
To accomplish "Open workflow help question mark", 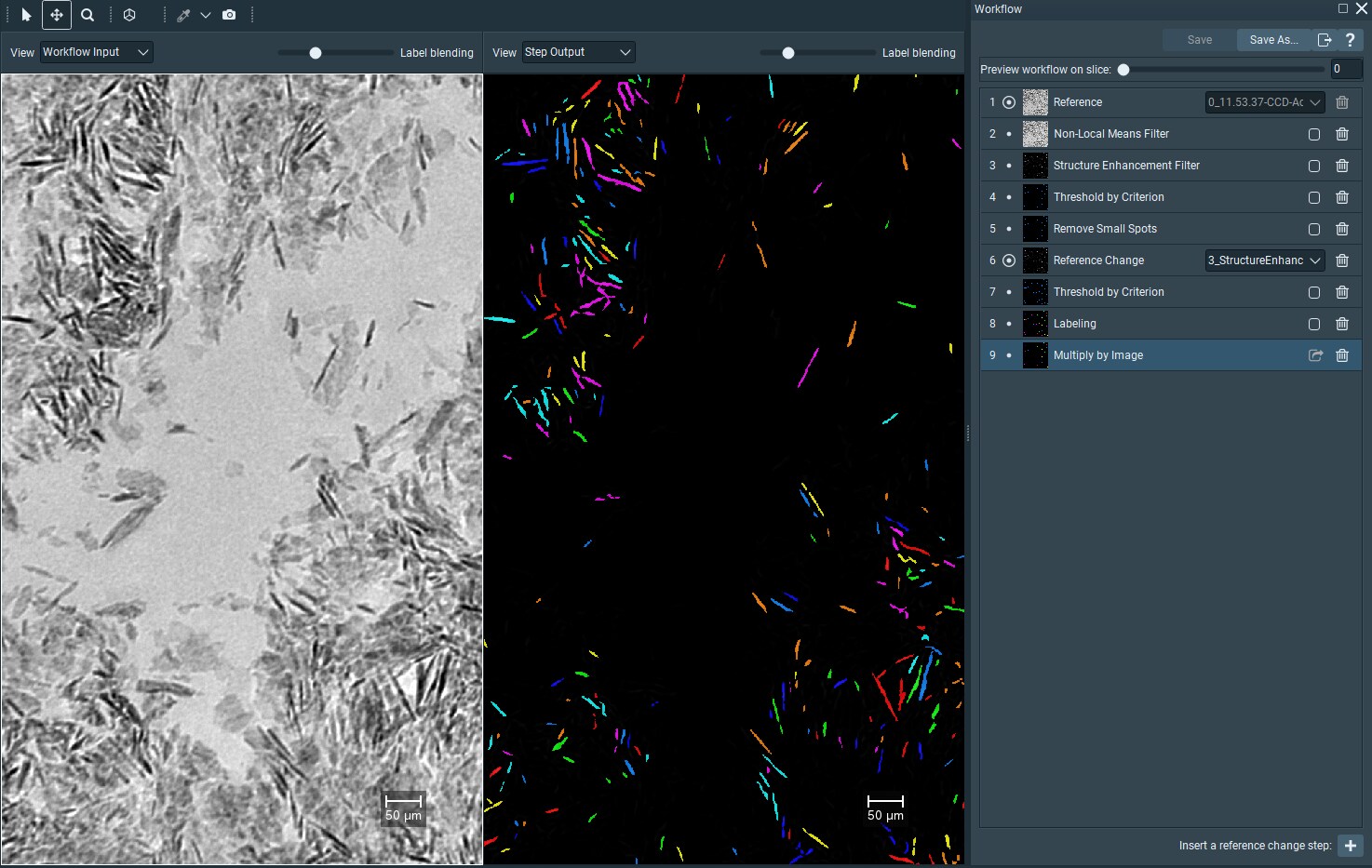I will (x=1350, y=40).
